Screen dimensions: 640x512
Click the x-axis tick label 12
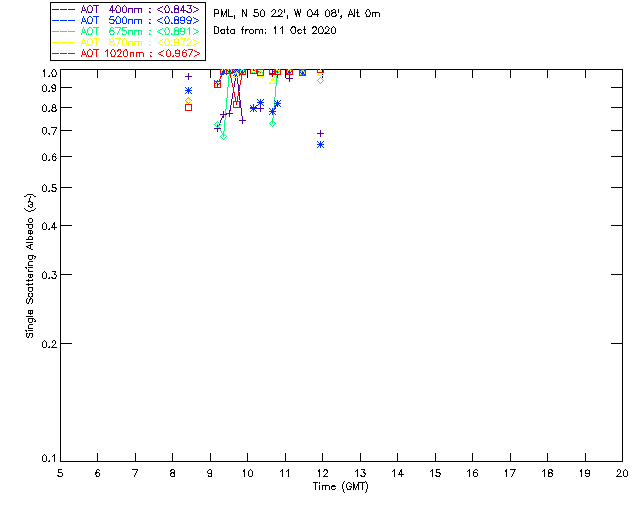point(322,473)
